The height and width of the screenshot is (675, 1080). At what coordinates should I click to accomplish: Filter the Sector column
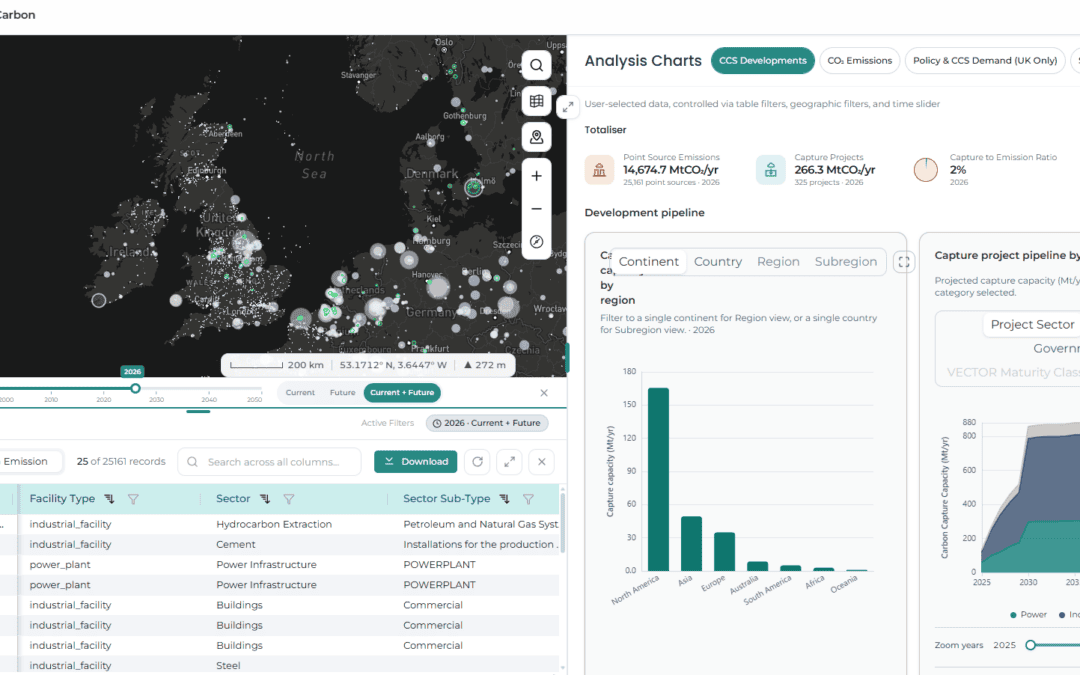(289, 499)
